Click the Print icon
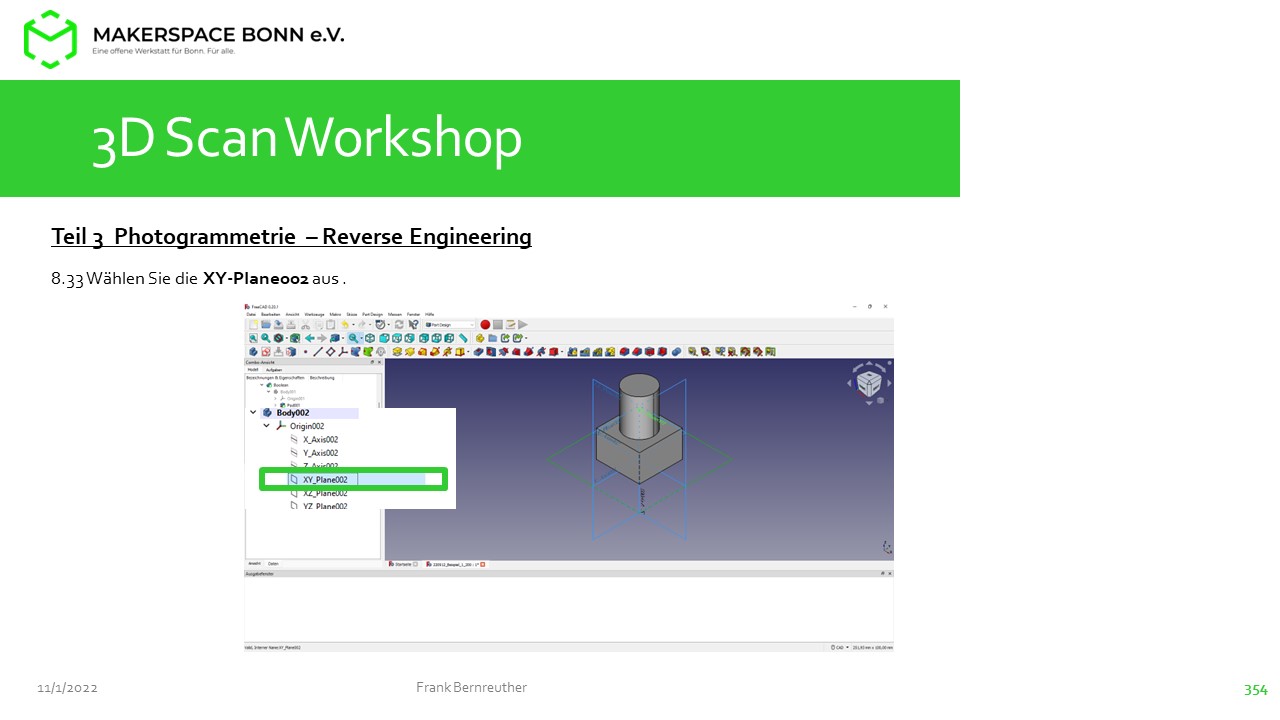Image resolution: width=1280 pixels, height=720 pixels. (x=291, y=325)
